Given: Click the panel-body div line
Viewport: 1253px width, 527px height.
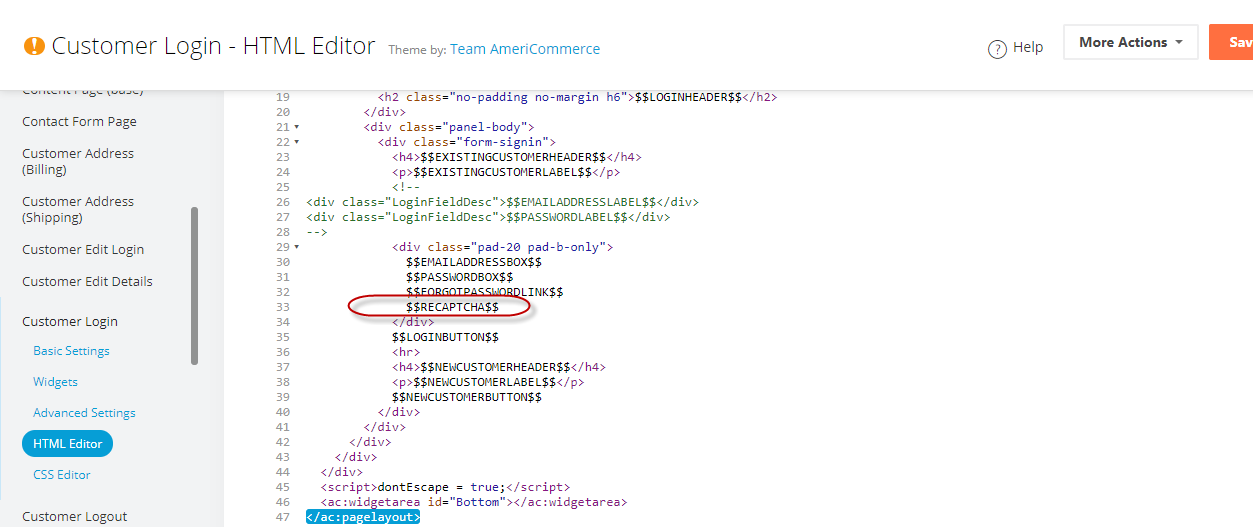Looking at the screenshot, I should (449, 127).
